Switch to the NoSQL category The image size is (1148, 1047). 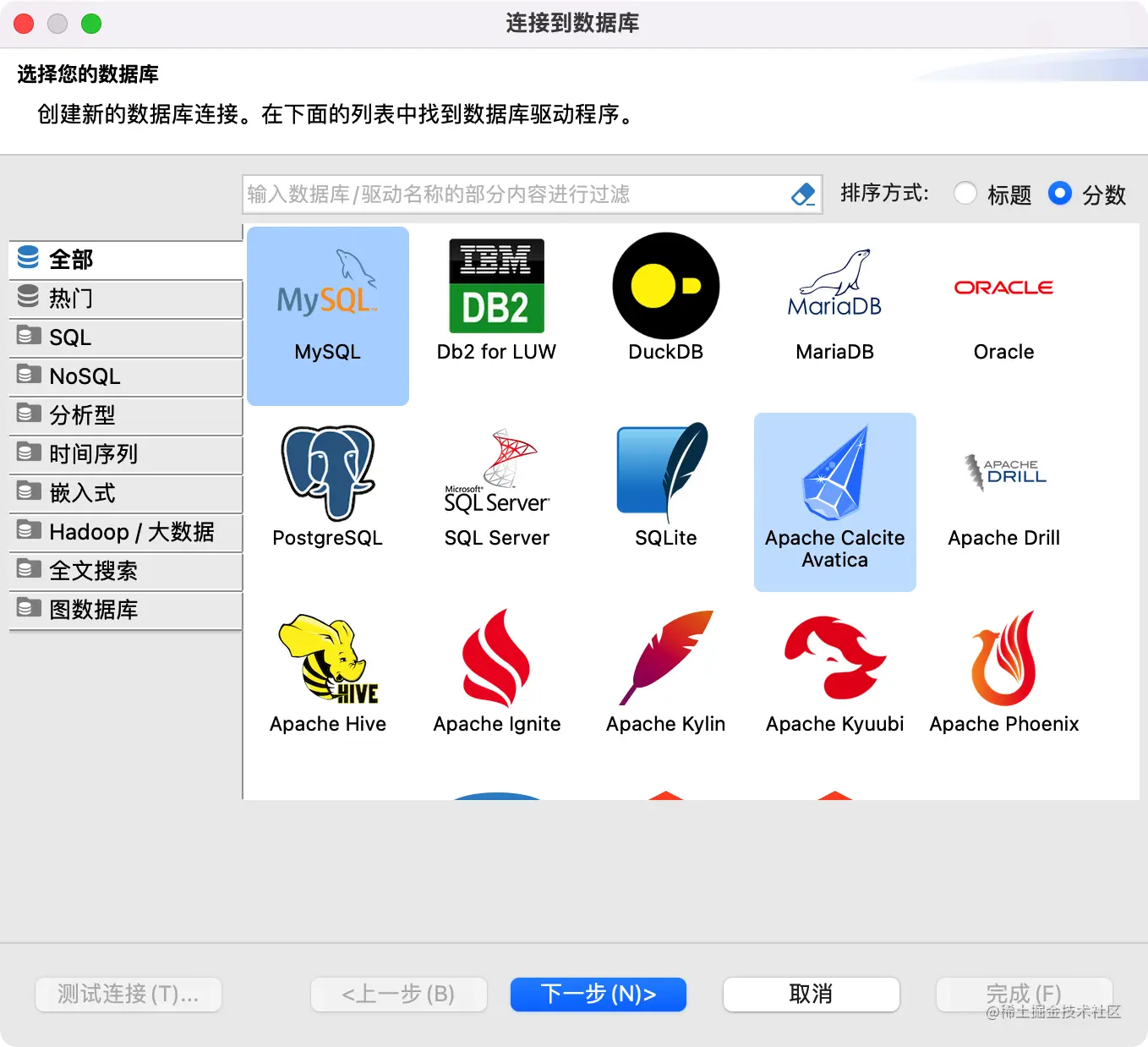[x=126, y=375]
